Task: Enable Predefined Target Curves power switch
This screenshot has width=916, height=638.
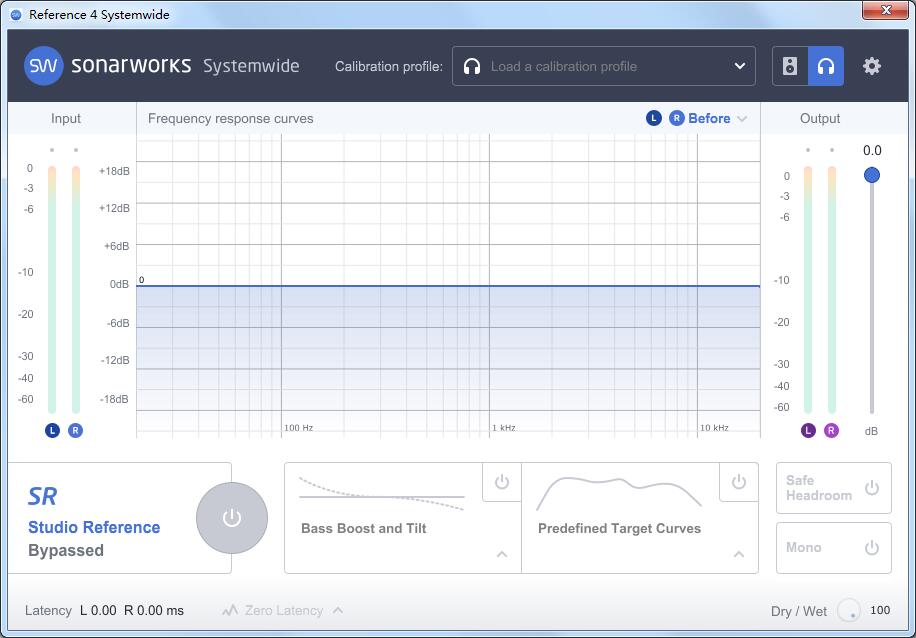Action: coord(738,482)
